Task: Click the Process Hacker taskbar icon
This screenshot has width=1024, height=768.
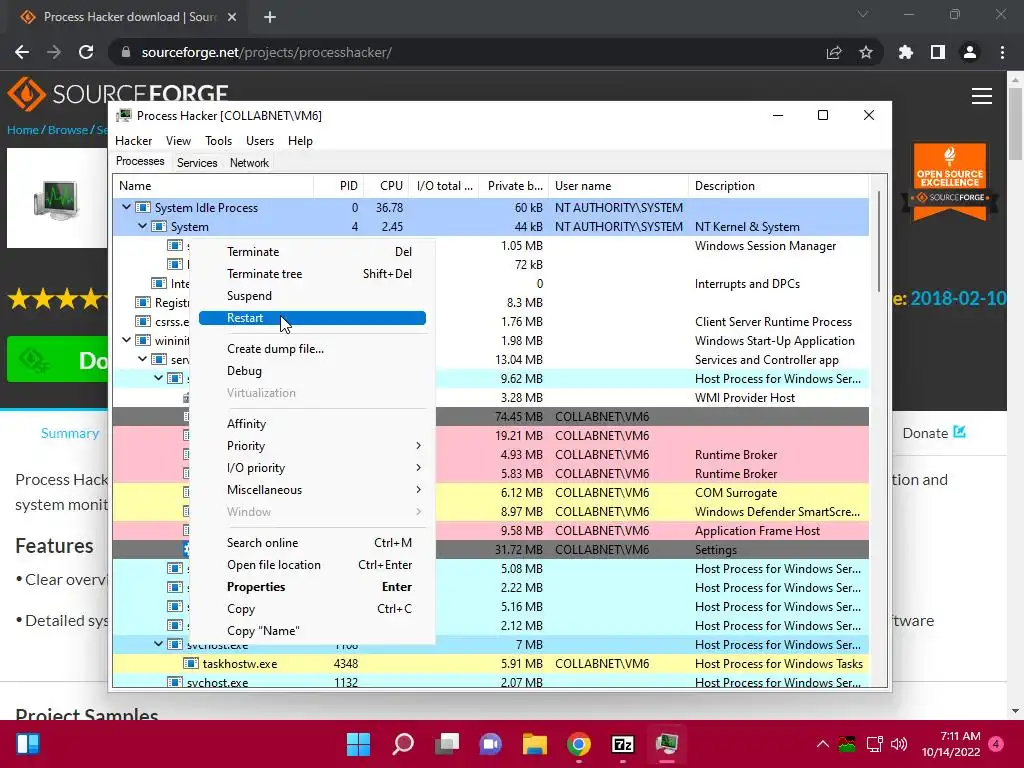Action: 667,744
